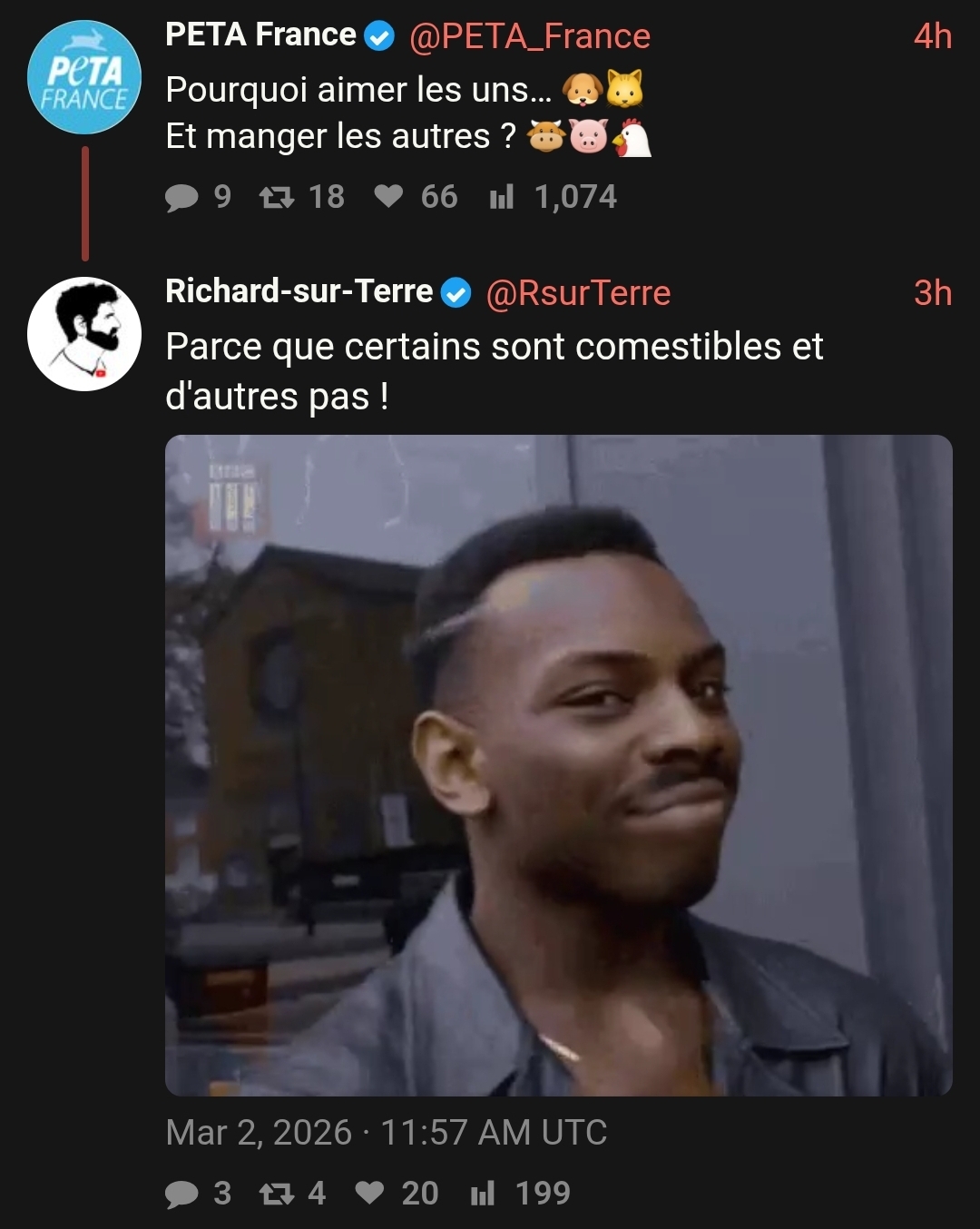Viewport: 980px width, 1229px height.
Task: Like Richard-sur-Terre's reply
Action: (x=369, y=1193)
